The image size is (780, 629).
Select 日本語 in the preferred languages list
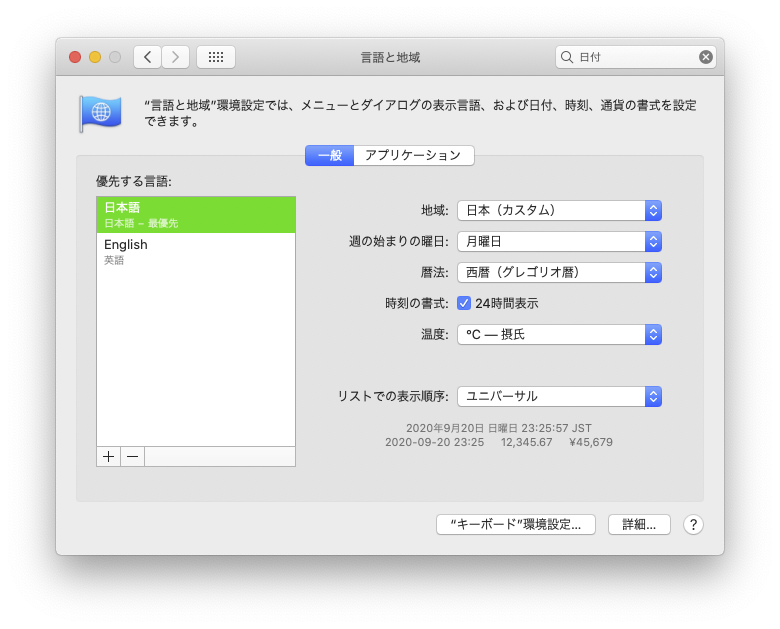[x=196, y=214]
